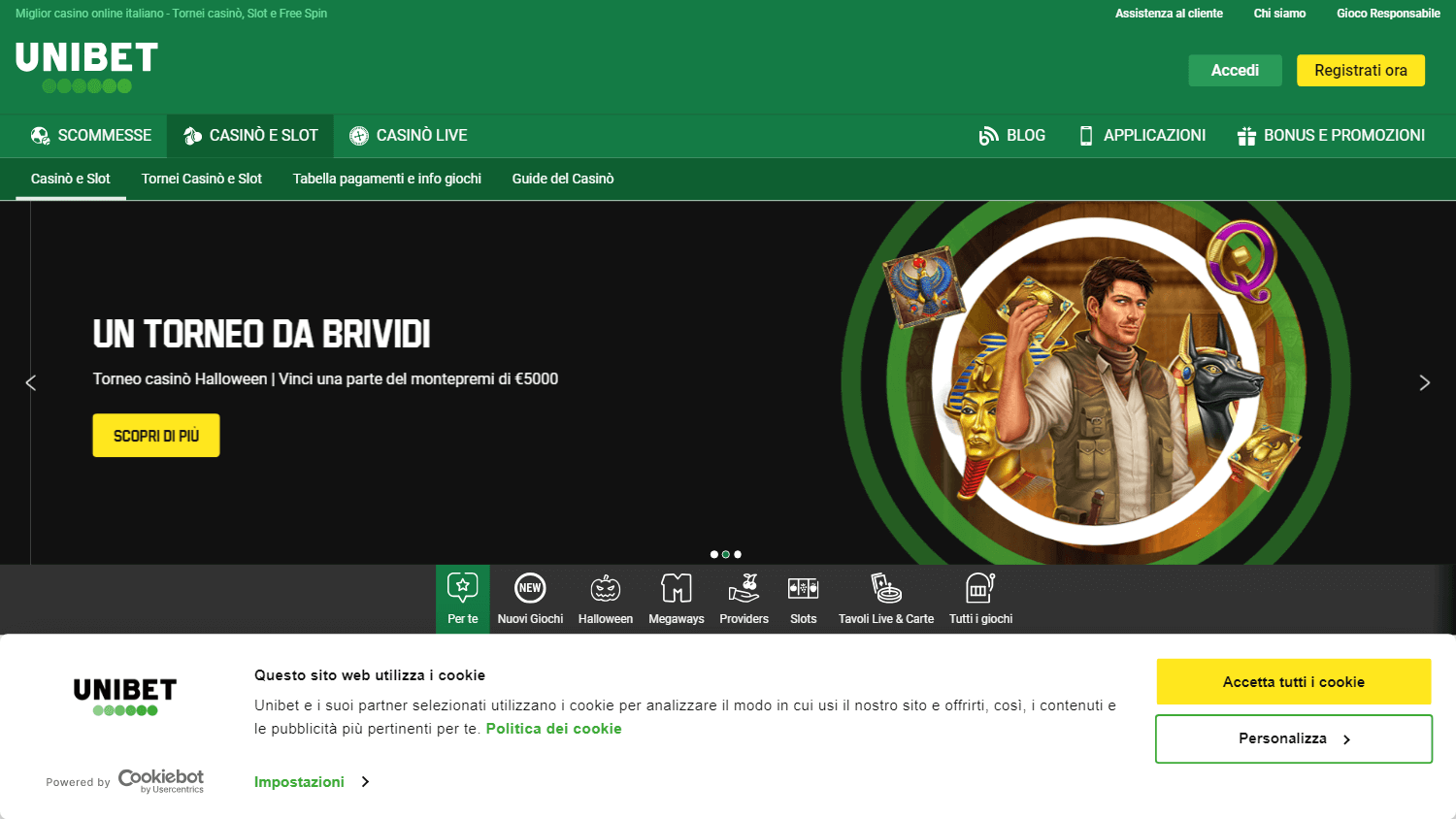Open the Blog menu link
Image resolution: width=1456 pixels, height=819 pixels.
pos(1012,136)
